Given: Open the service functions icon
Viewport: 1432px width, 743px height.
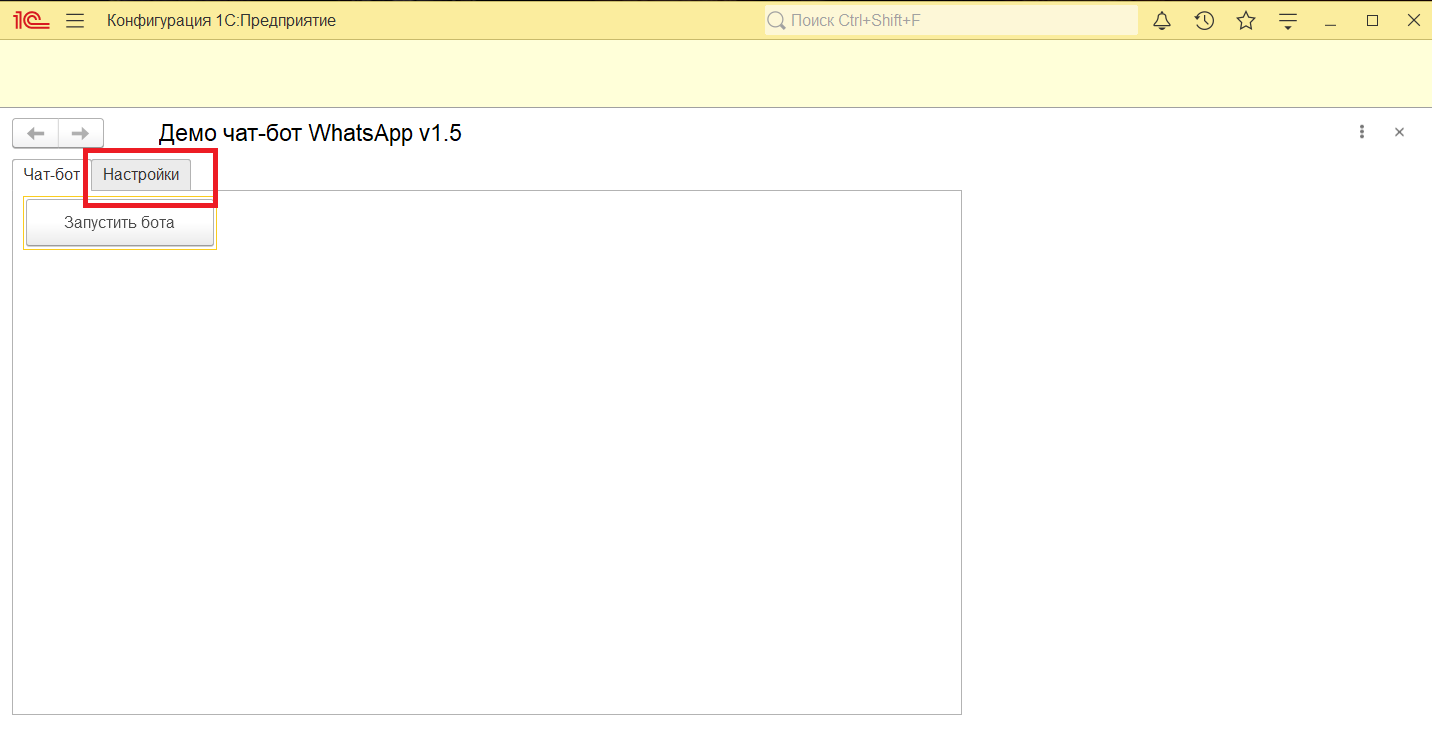Looking at the screenshot, I should [x=1288, y=20].
